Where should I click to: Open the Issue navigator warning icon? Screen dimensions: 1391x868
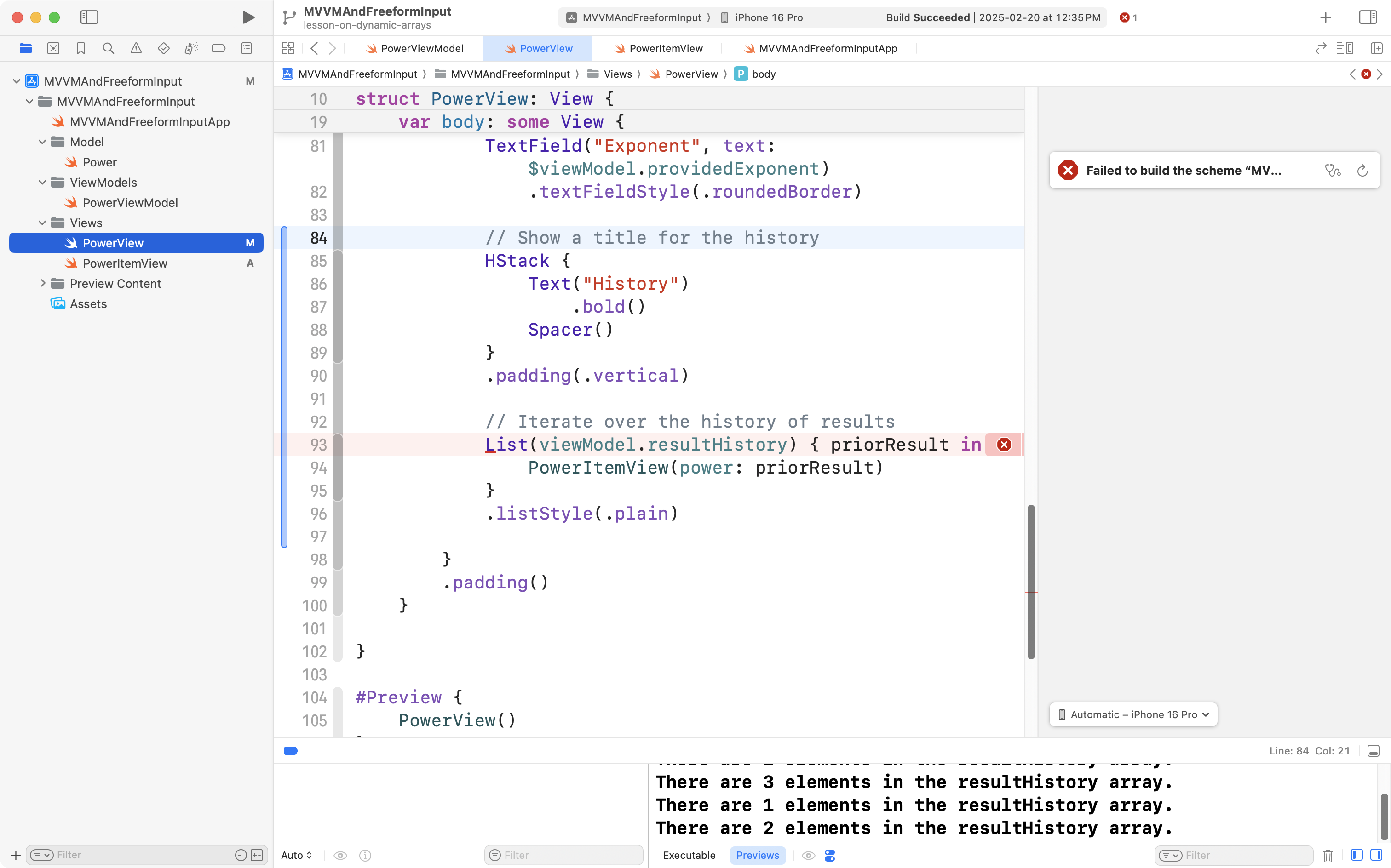136,49
